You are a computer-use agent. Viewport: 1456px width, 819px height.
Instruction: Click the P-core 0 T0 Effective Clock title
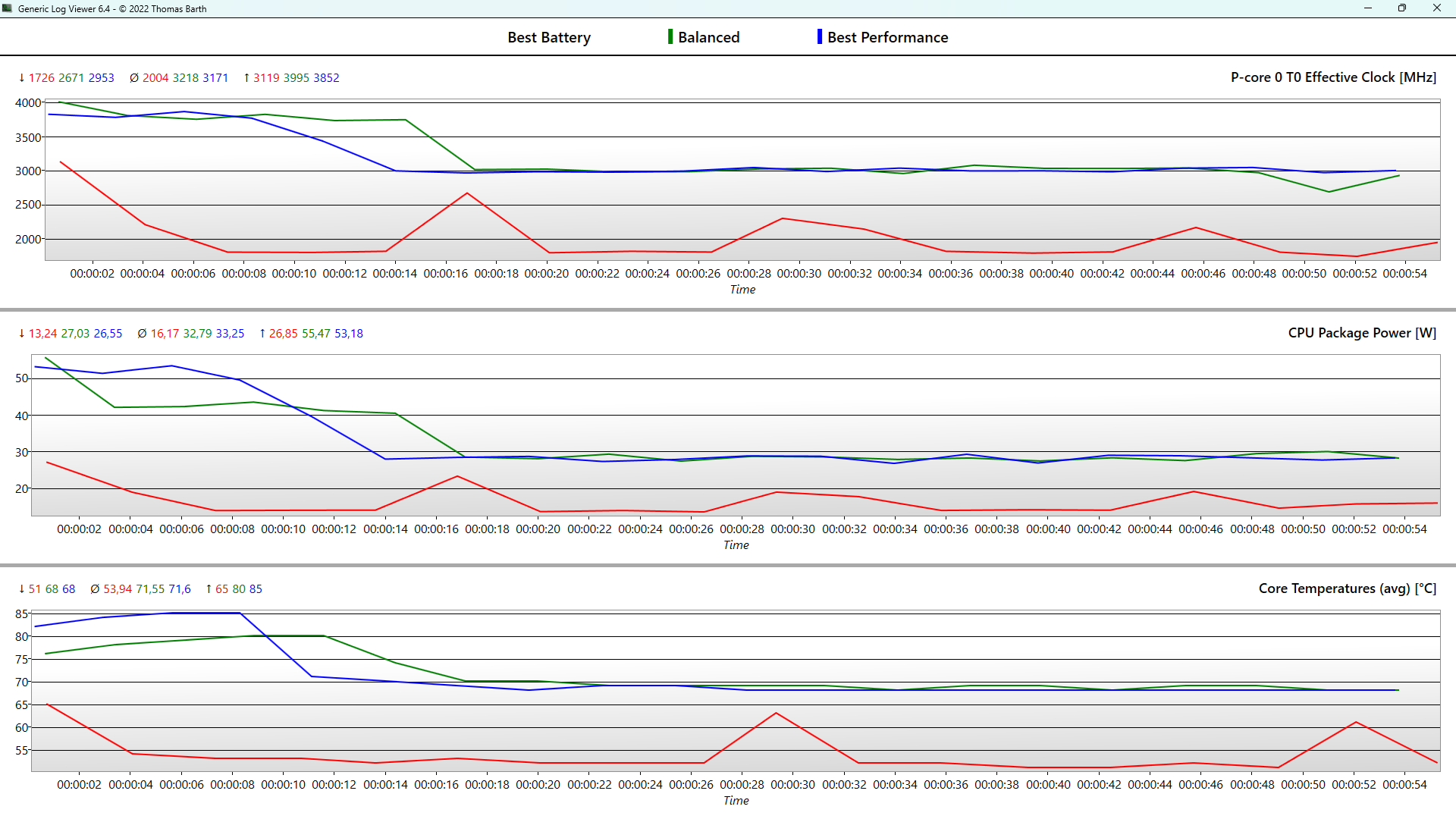(1333, 77)
